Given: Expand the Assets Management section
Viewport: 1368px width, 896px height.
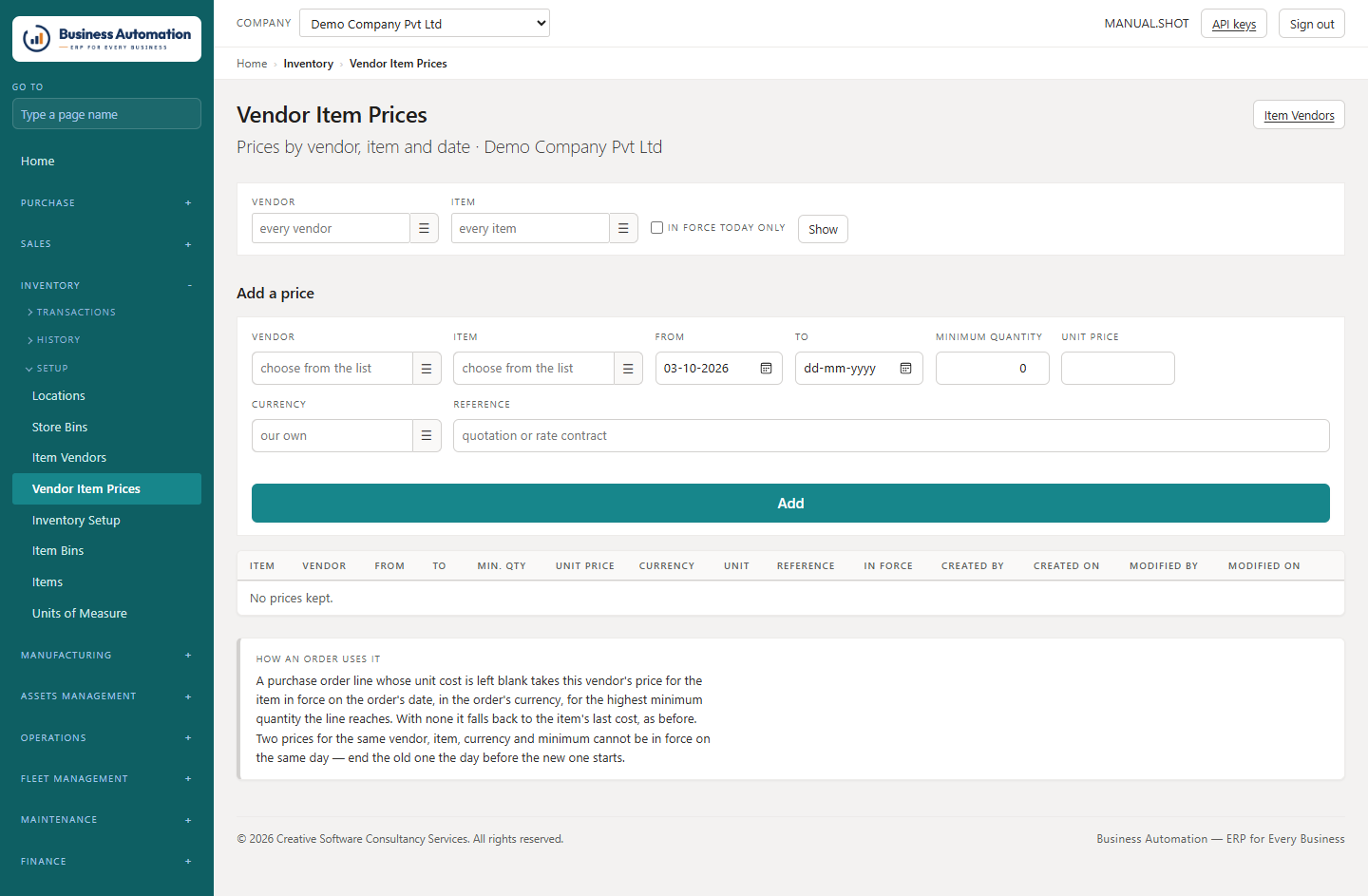Looking at the screenshot, I should pos(106,696).
